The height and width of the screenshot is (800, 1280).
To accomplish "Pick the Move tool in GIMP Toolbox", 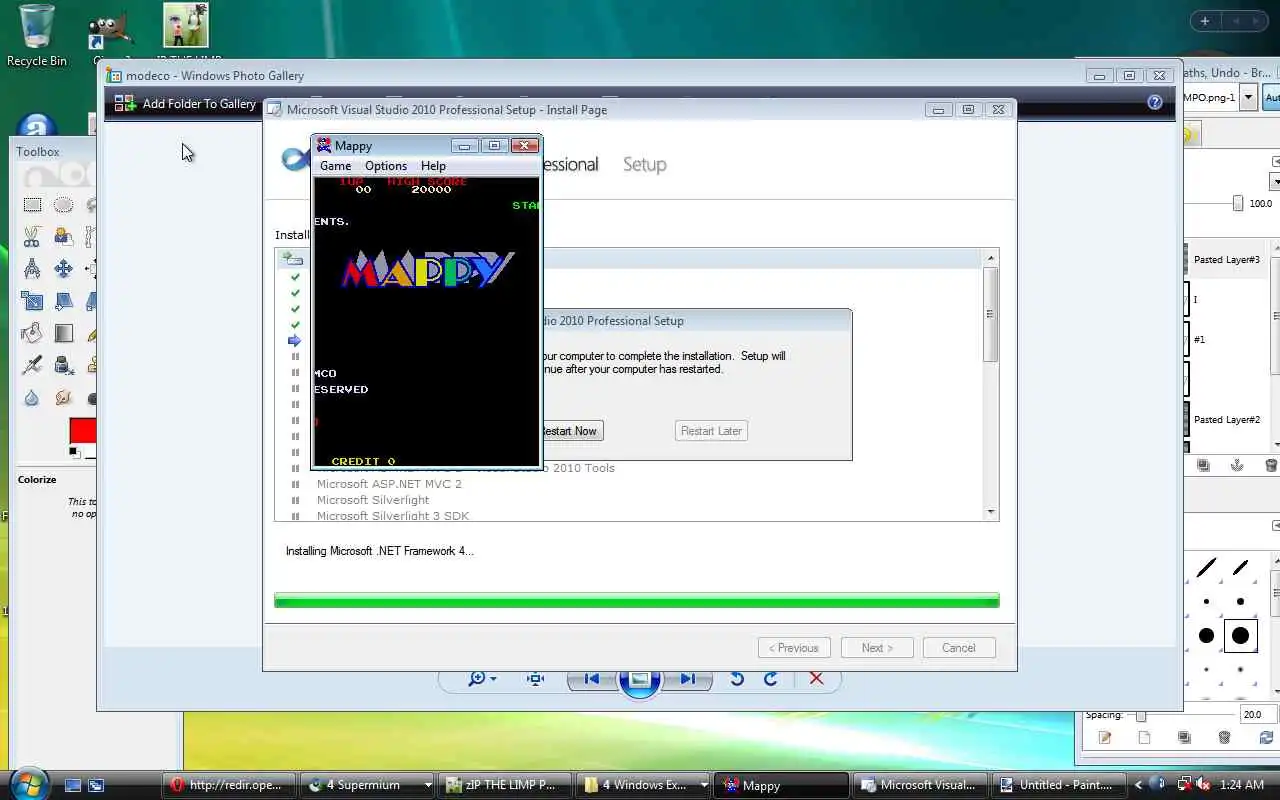I will coord(63,269).
